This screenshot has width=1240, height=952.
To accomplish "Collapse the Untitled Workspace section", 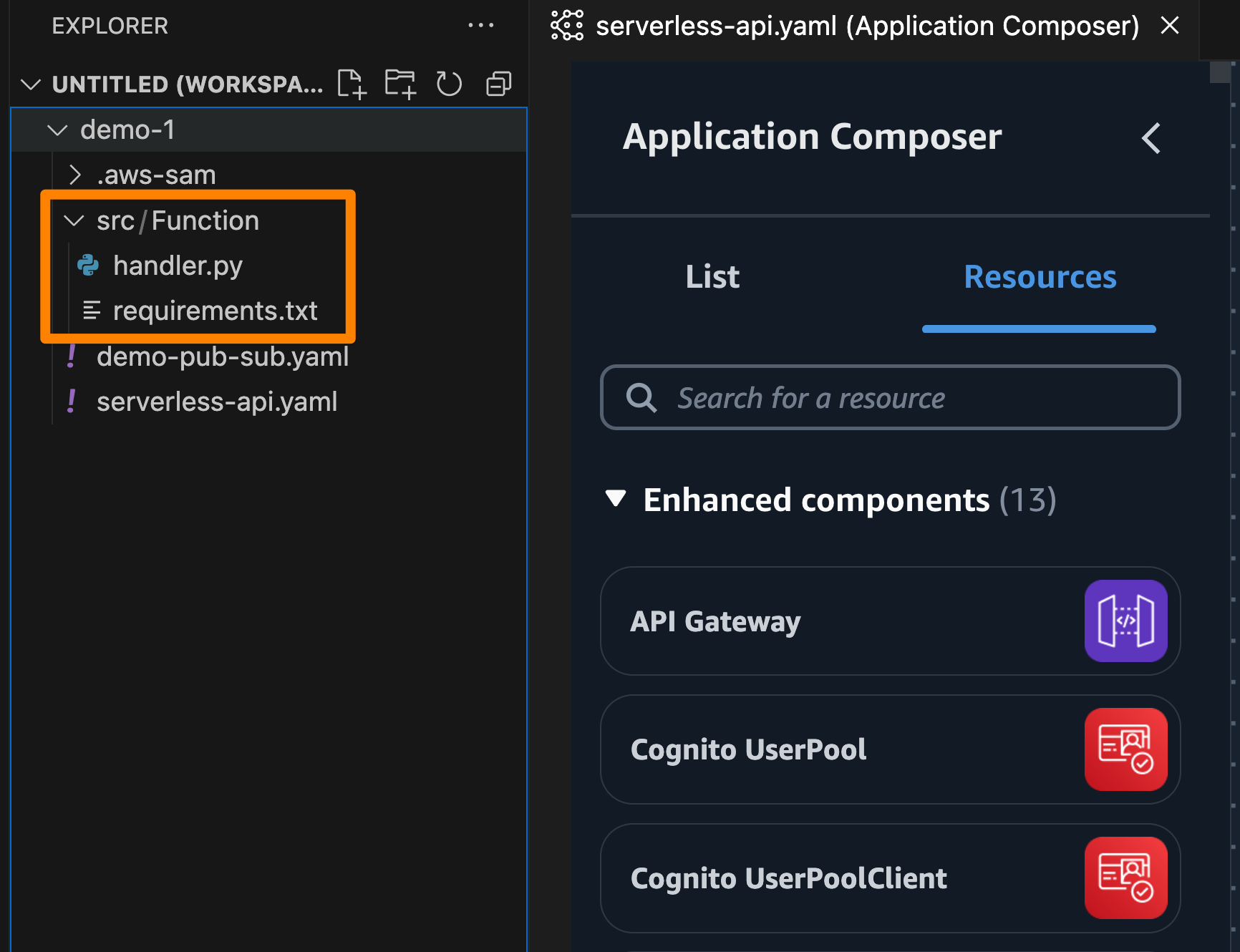I will pyautogui.click(x=31, y=84).
